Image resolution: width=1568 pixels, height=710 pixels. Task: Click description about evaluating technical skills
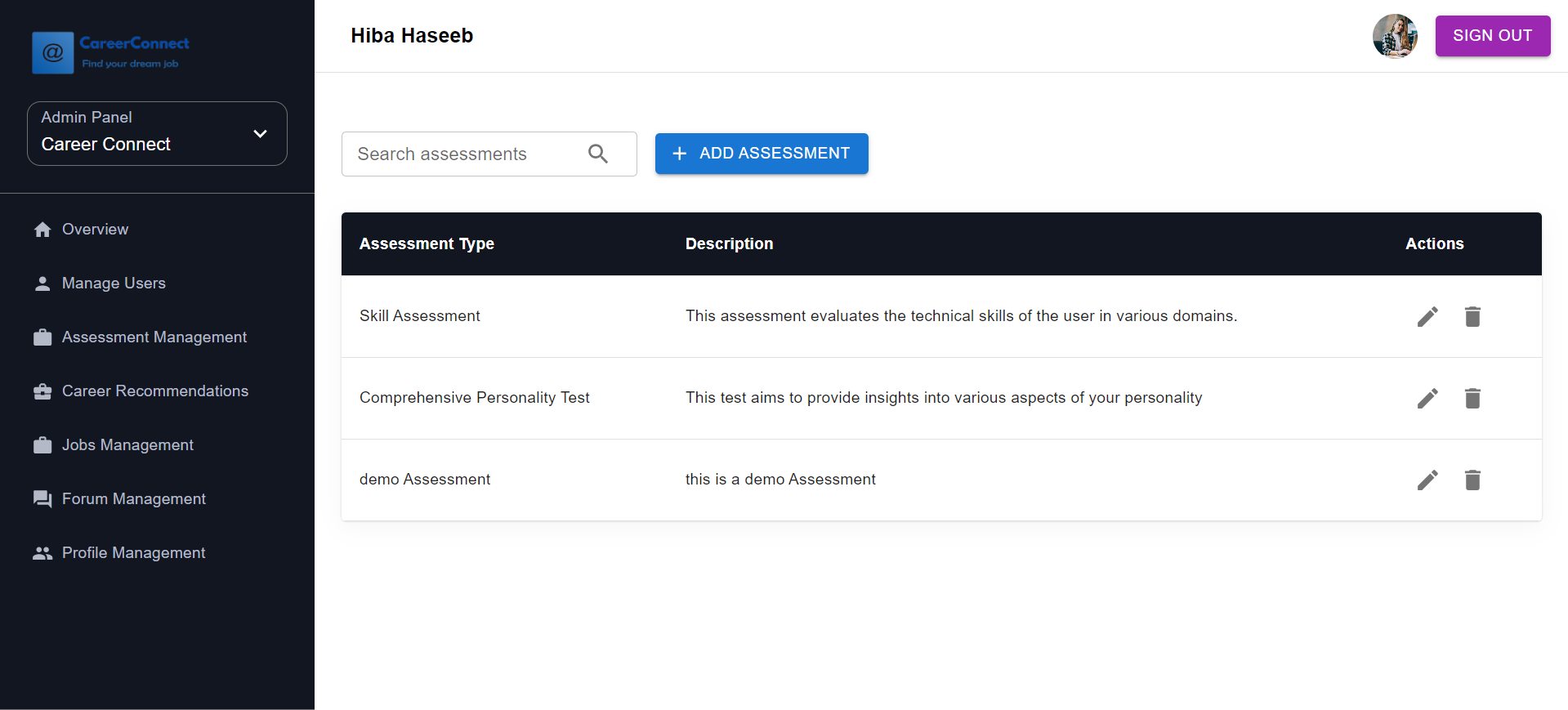[962, 316]
